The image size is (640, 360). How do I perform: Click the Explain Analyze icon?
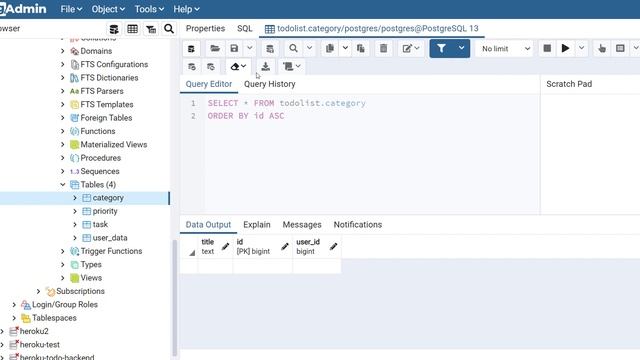pyautogui.click(x=620, y=49)
